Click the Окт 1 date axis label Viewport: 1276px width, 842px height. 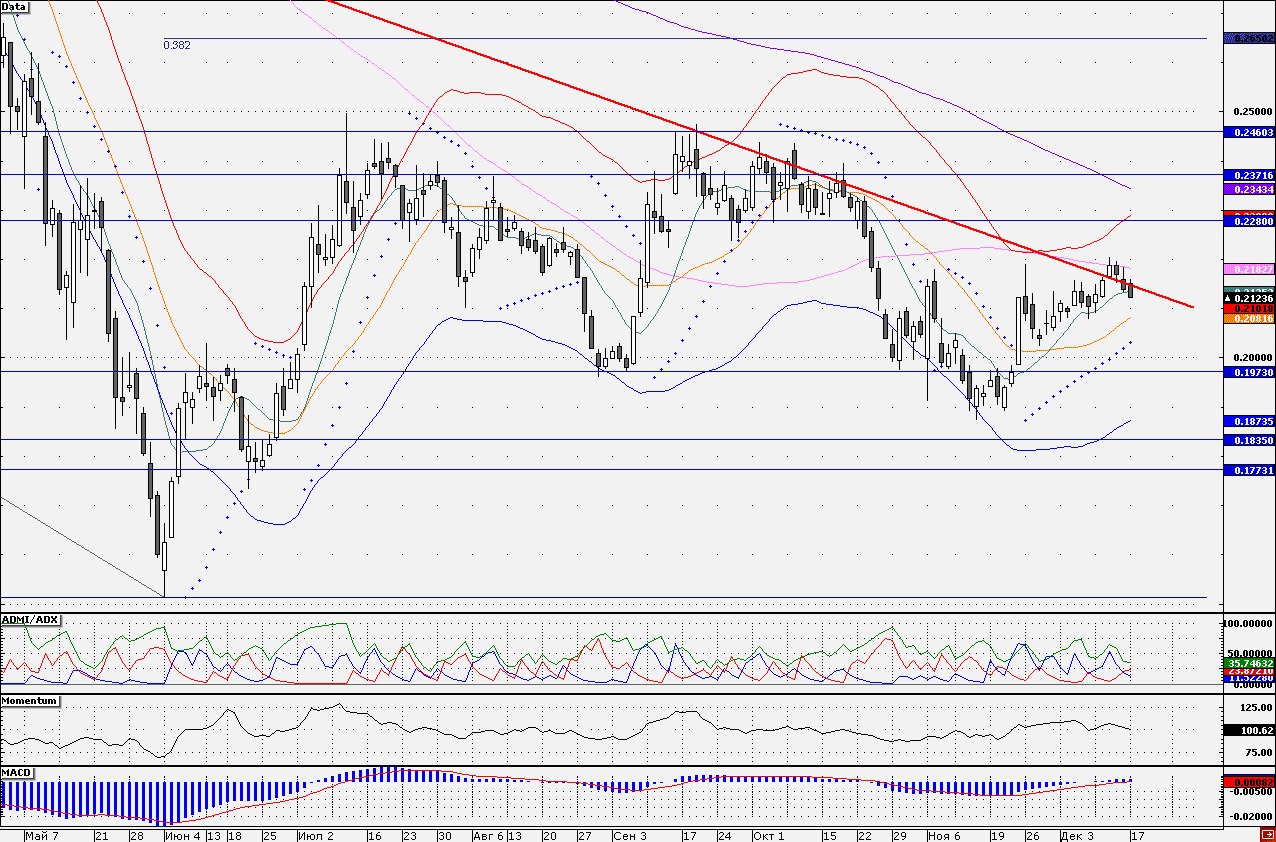pos(768,834)
